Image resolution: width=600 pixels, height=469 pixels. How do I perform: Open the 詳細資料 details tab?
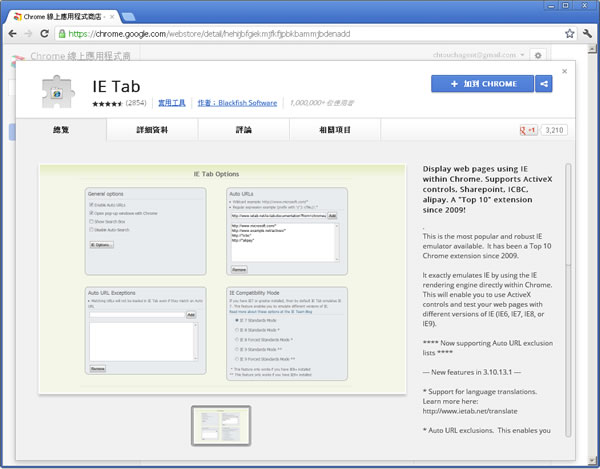[152, 130]
